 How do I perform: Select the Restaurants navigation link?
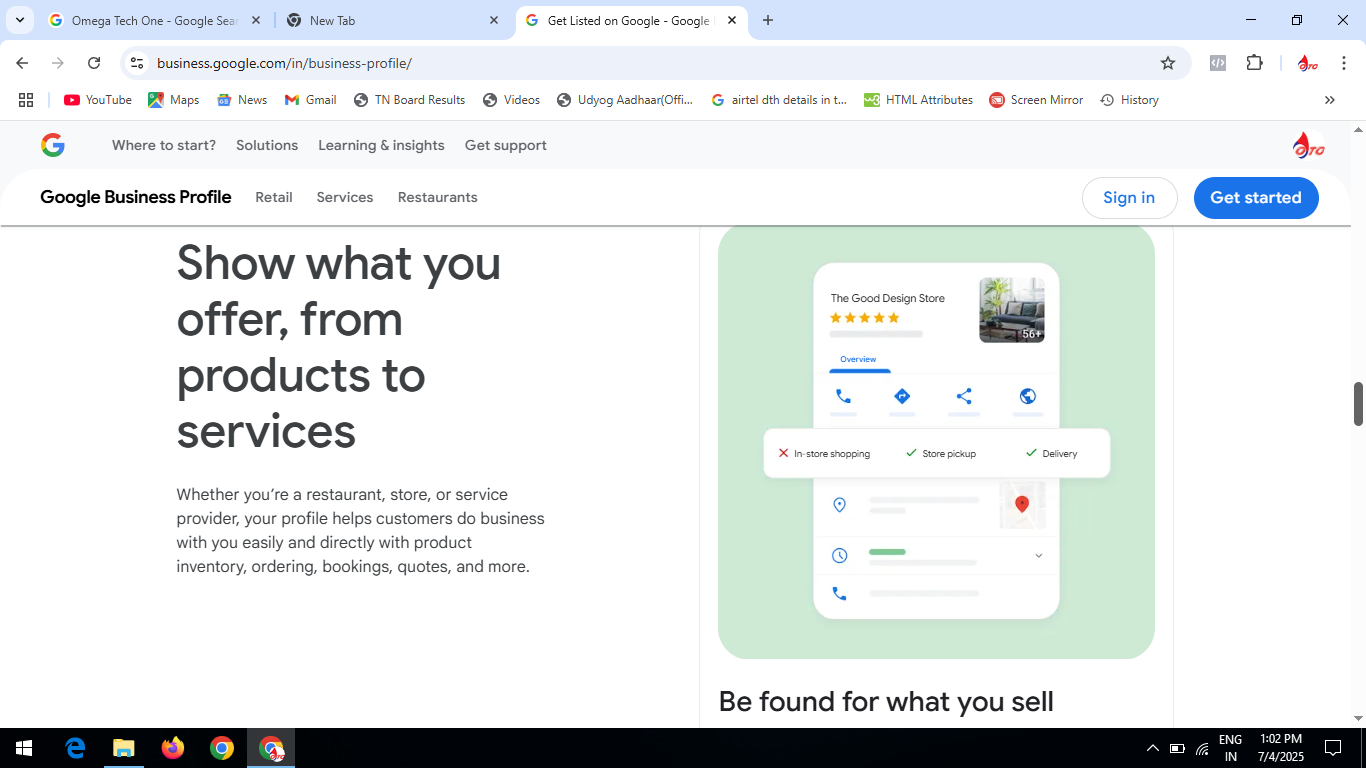coord(437,197)
